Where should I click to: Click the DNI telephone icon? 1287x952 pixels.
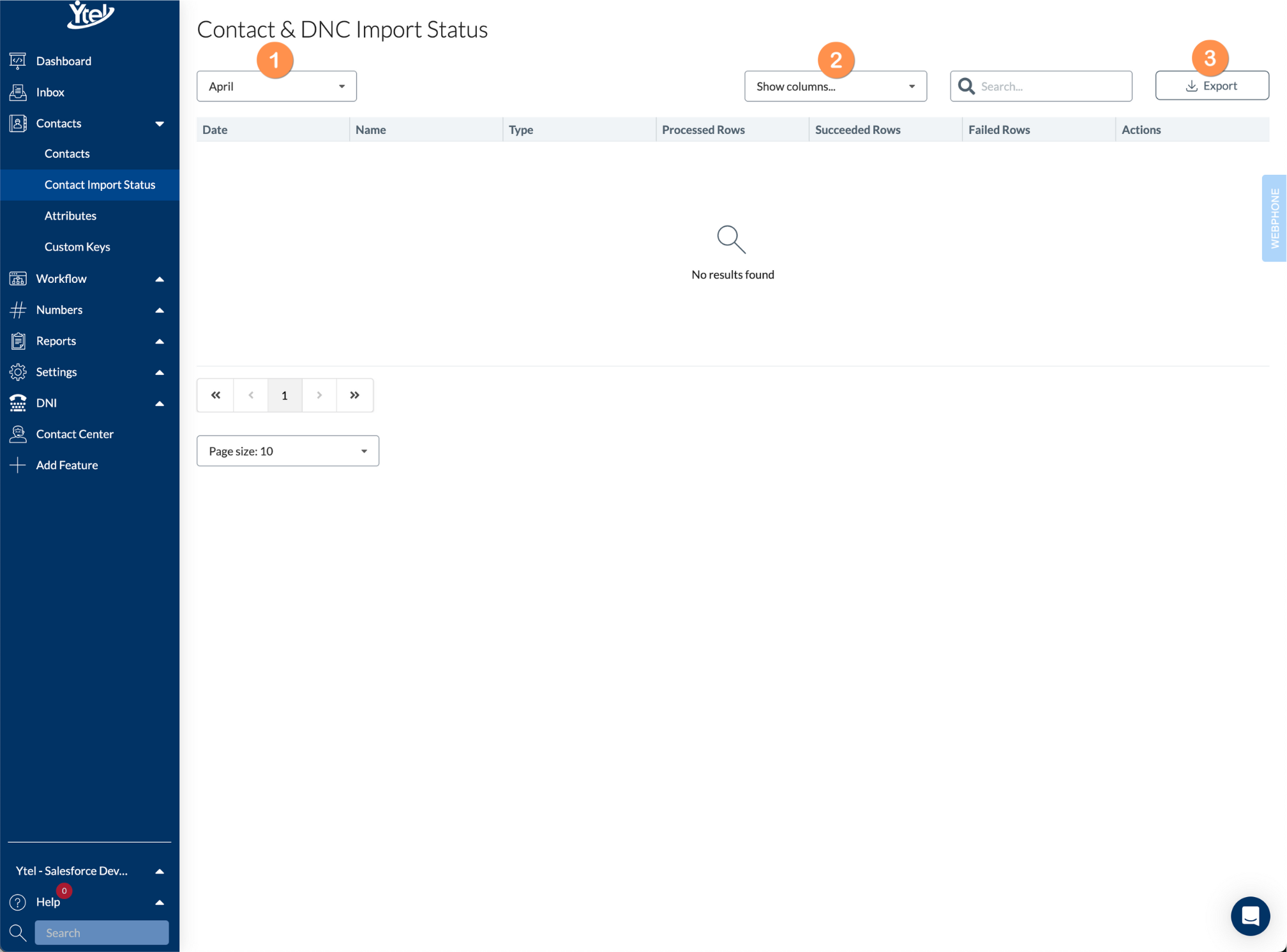[x=18, y=403]
